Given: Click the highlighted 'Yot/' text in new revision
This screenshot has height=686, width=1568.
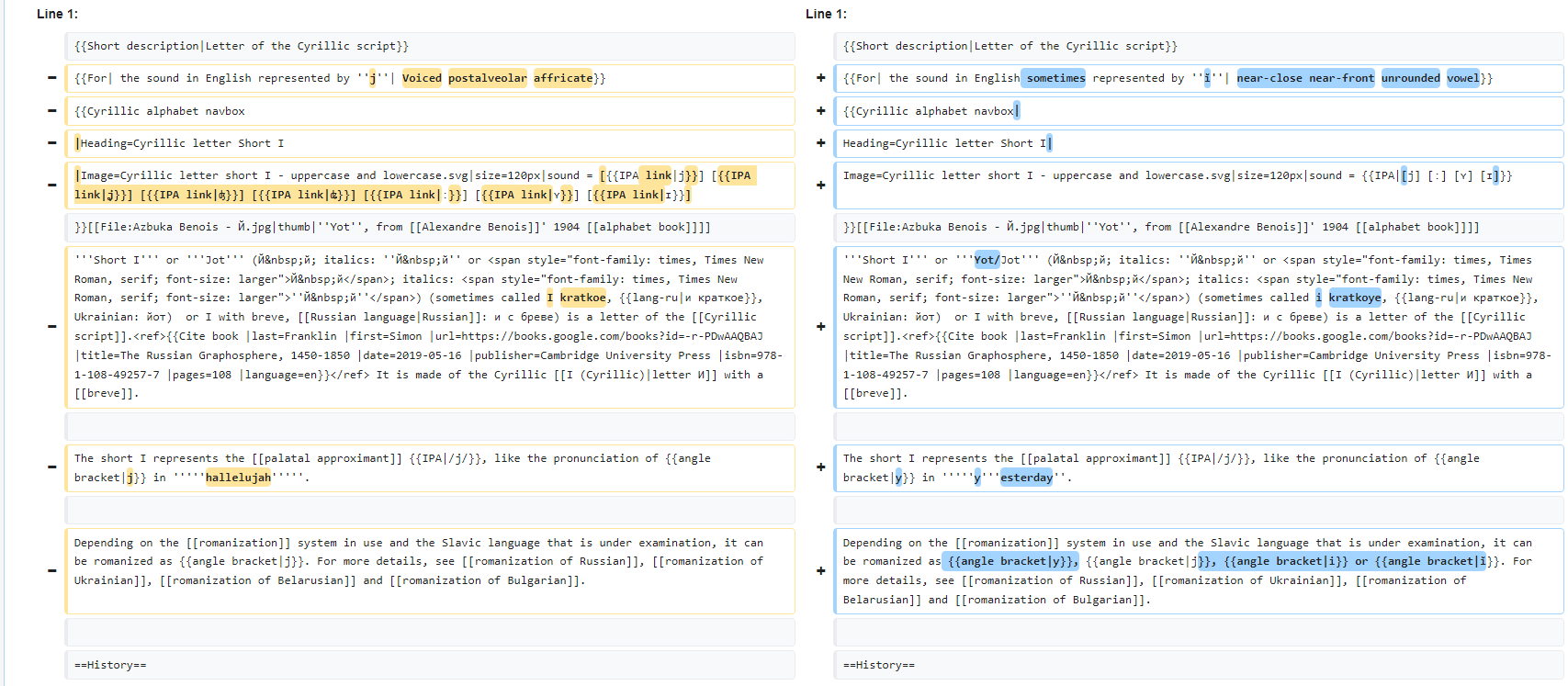Looking at the screenshot, I should coord(987,260).
